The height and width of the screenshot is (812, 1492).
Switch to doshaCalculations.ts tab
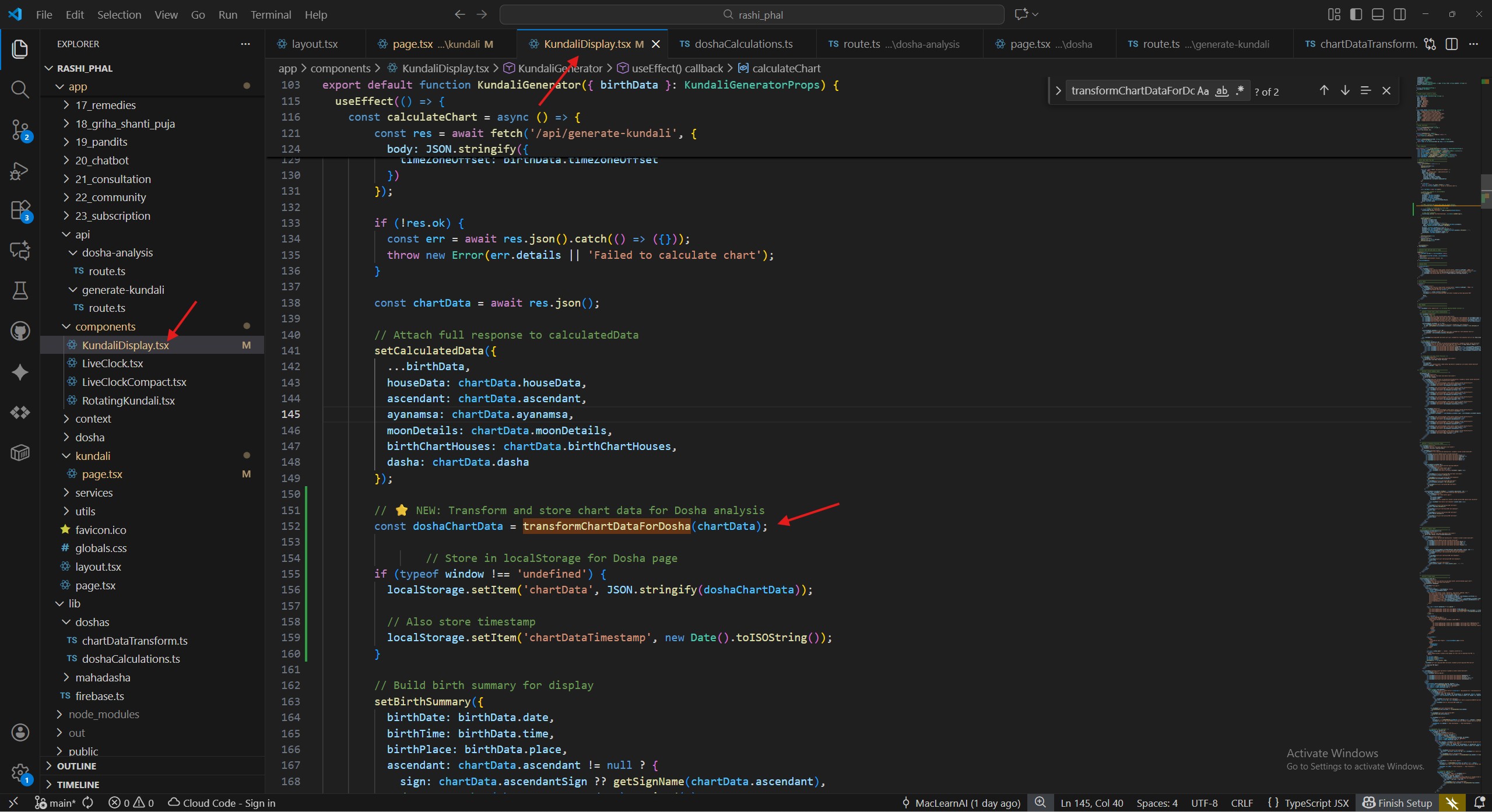[x=743, y=44]
